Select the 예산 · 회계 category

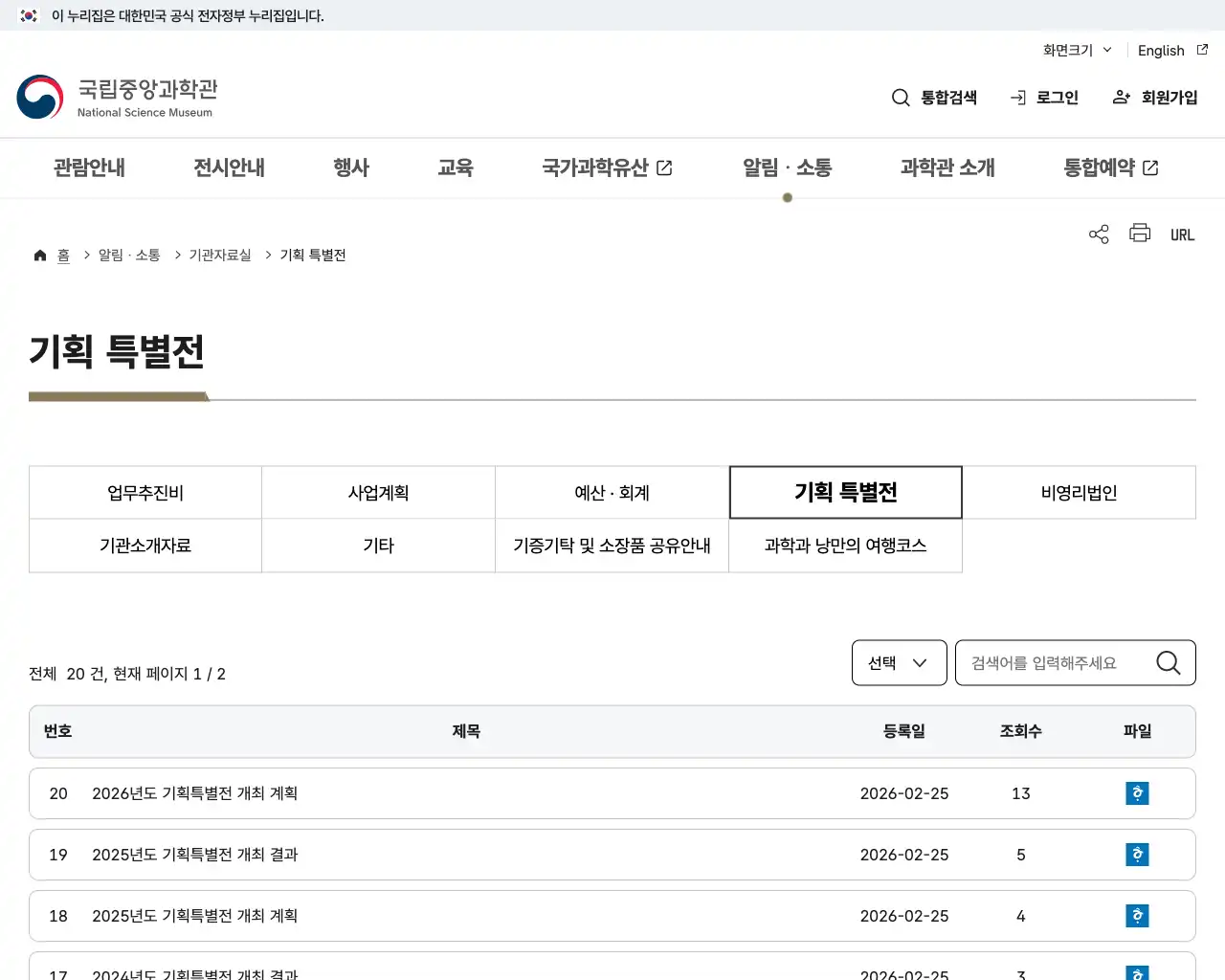612,492
